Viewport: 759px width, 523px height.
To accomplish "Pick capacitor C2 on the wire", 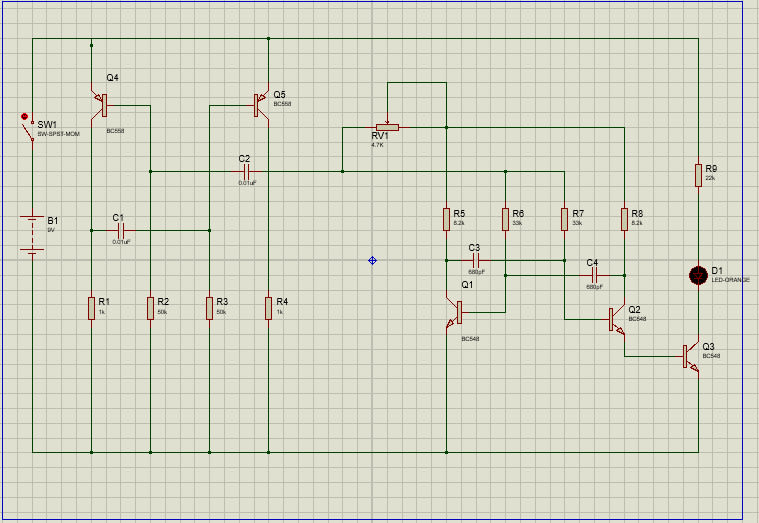I will 246,172.
